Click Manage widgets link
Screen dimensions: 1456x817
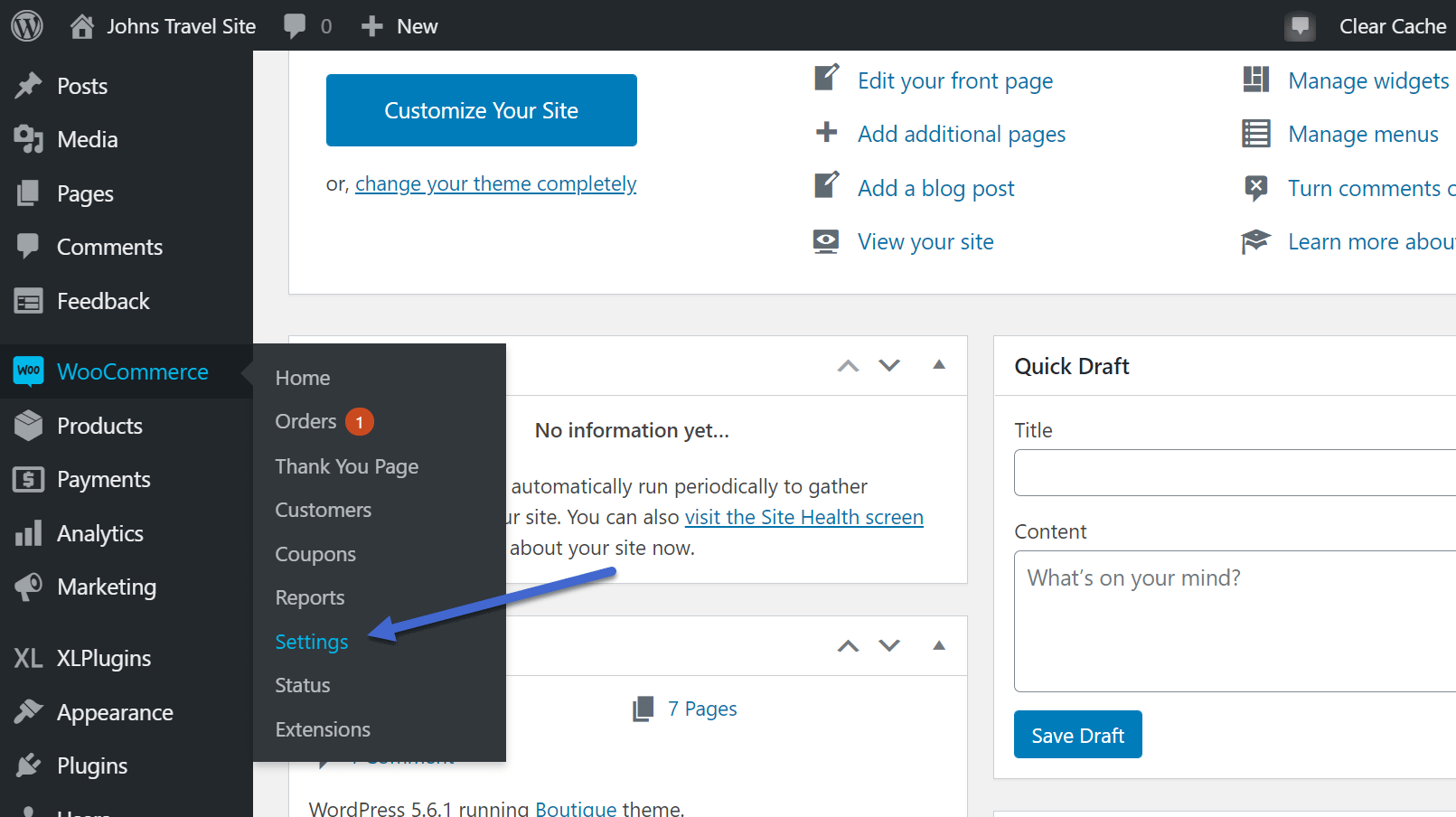[x=1368, y=80]
